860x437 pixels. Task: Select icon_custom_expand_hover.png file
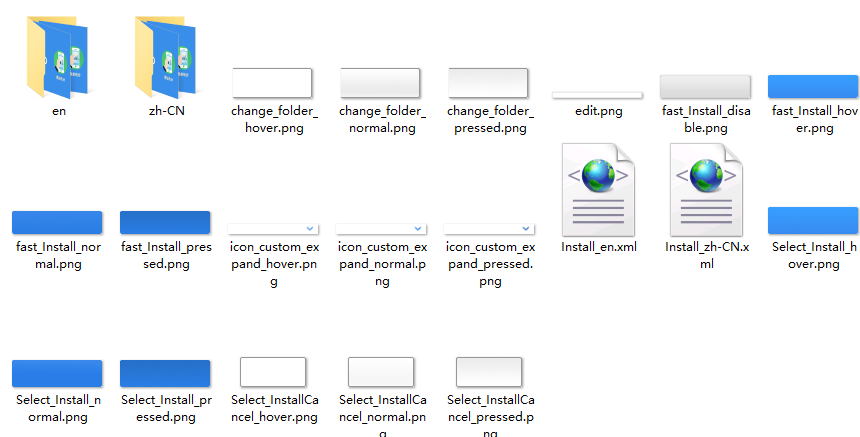point(273,229)
